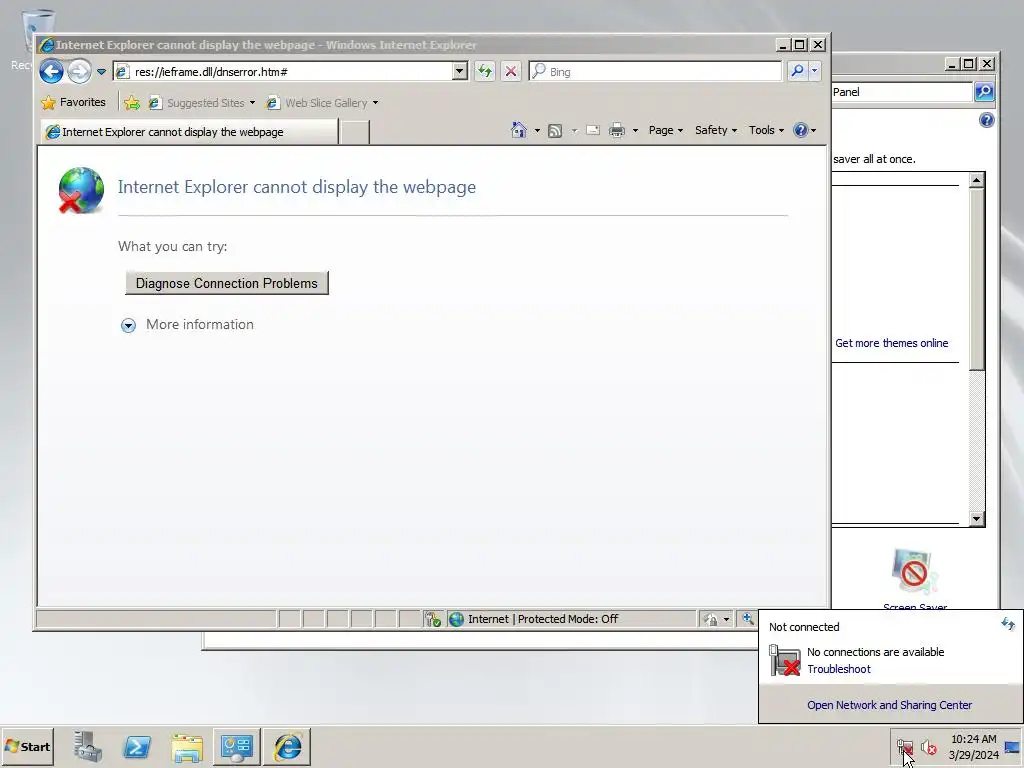Open the Page menu
1024x768 pixels.
click(665, 130)
